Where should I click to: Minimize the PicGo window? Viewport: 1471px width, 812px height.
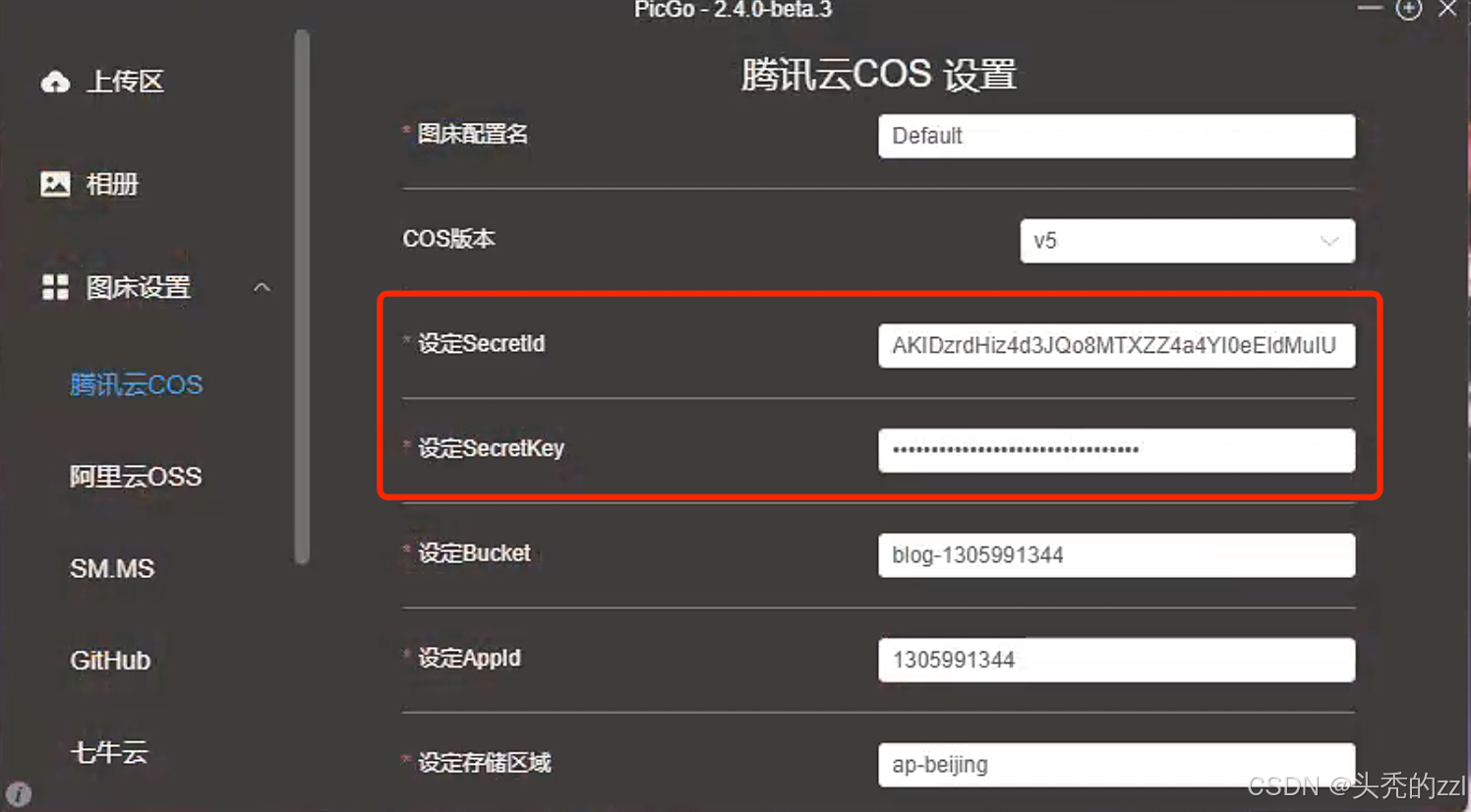(x=1370, y=8)
